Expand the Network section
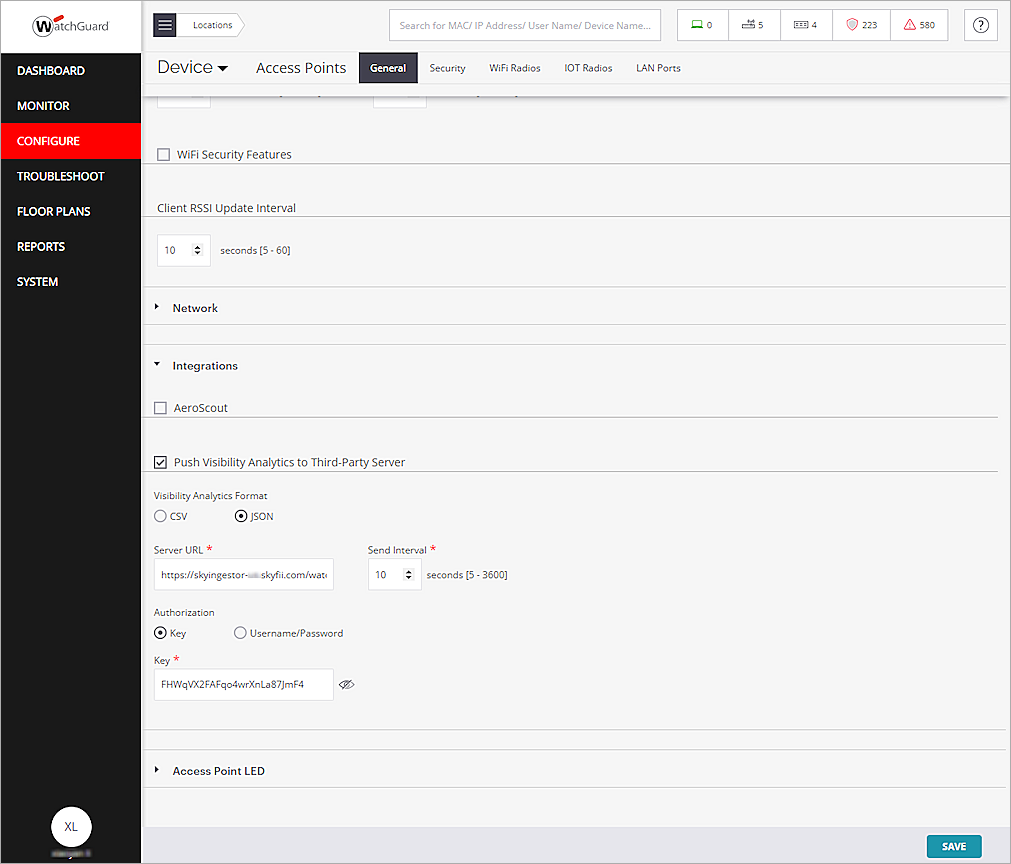The height and width of the screenshot is (864, 1011). (156, 308)
